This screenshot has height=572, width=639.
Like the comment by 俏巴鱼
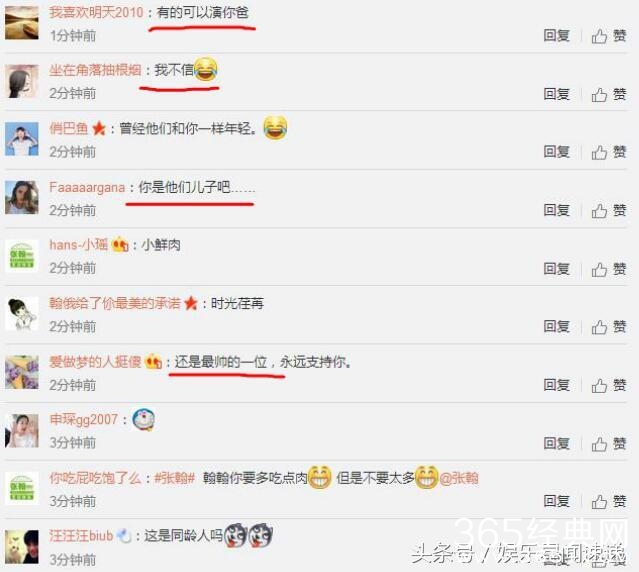pos(609,152)
